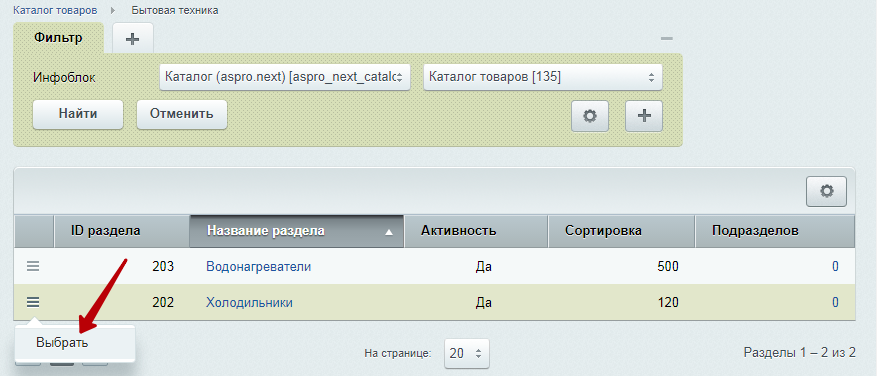Switch to the Фильтр tab
The image size is (877, 376).
pos(58,38)
